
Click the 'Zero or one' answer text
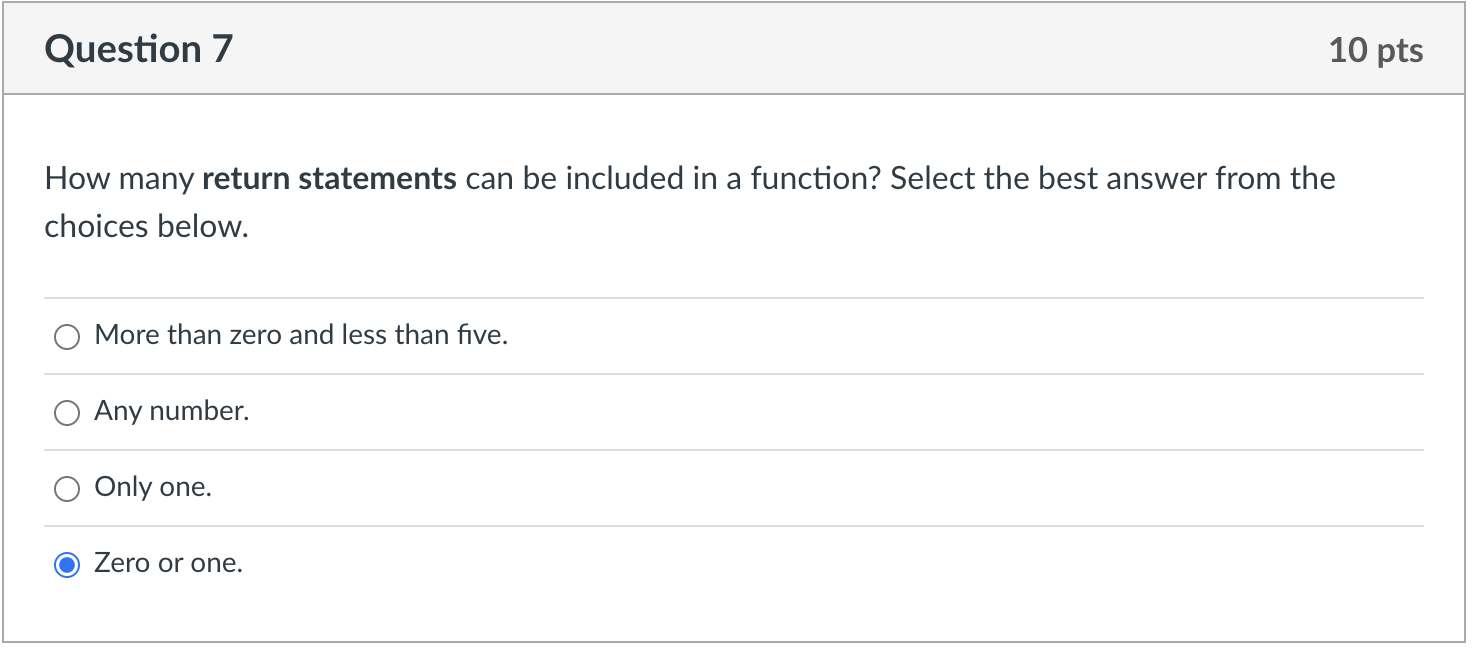[x=168, y=563]
